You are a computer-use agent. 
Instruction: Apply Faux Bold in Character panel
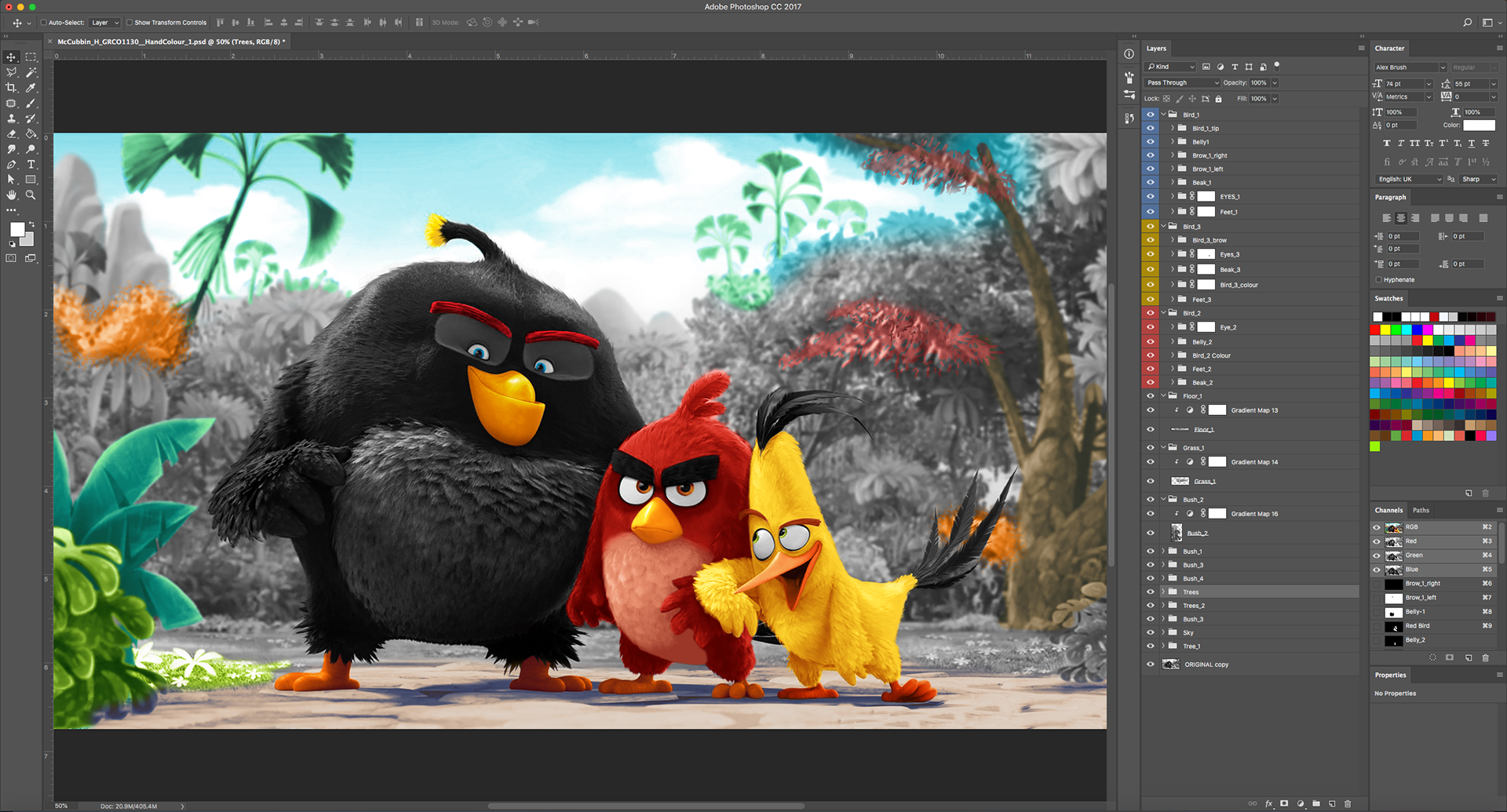(x=1387, y=143)
